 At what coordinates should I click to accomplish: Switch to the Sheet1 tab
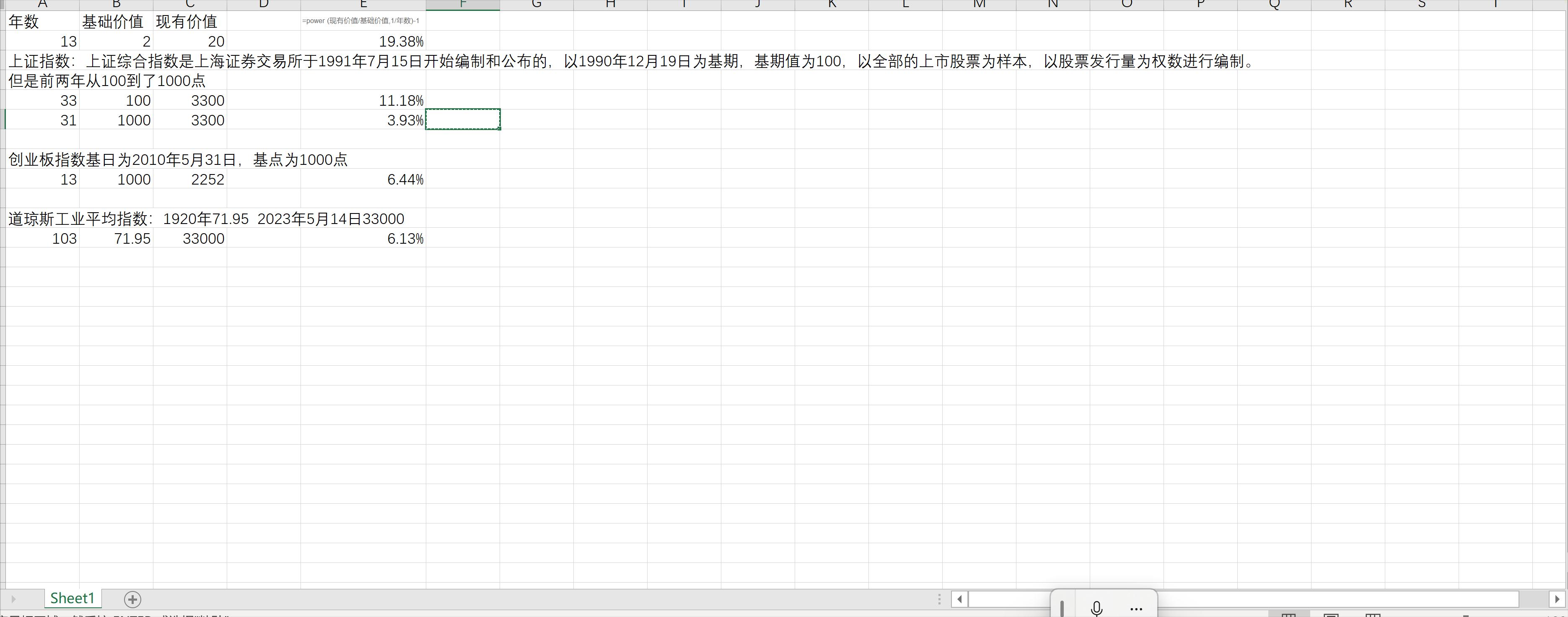(x=73, y=598)
